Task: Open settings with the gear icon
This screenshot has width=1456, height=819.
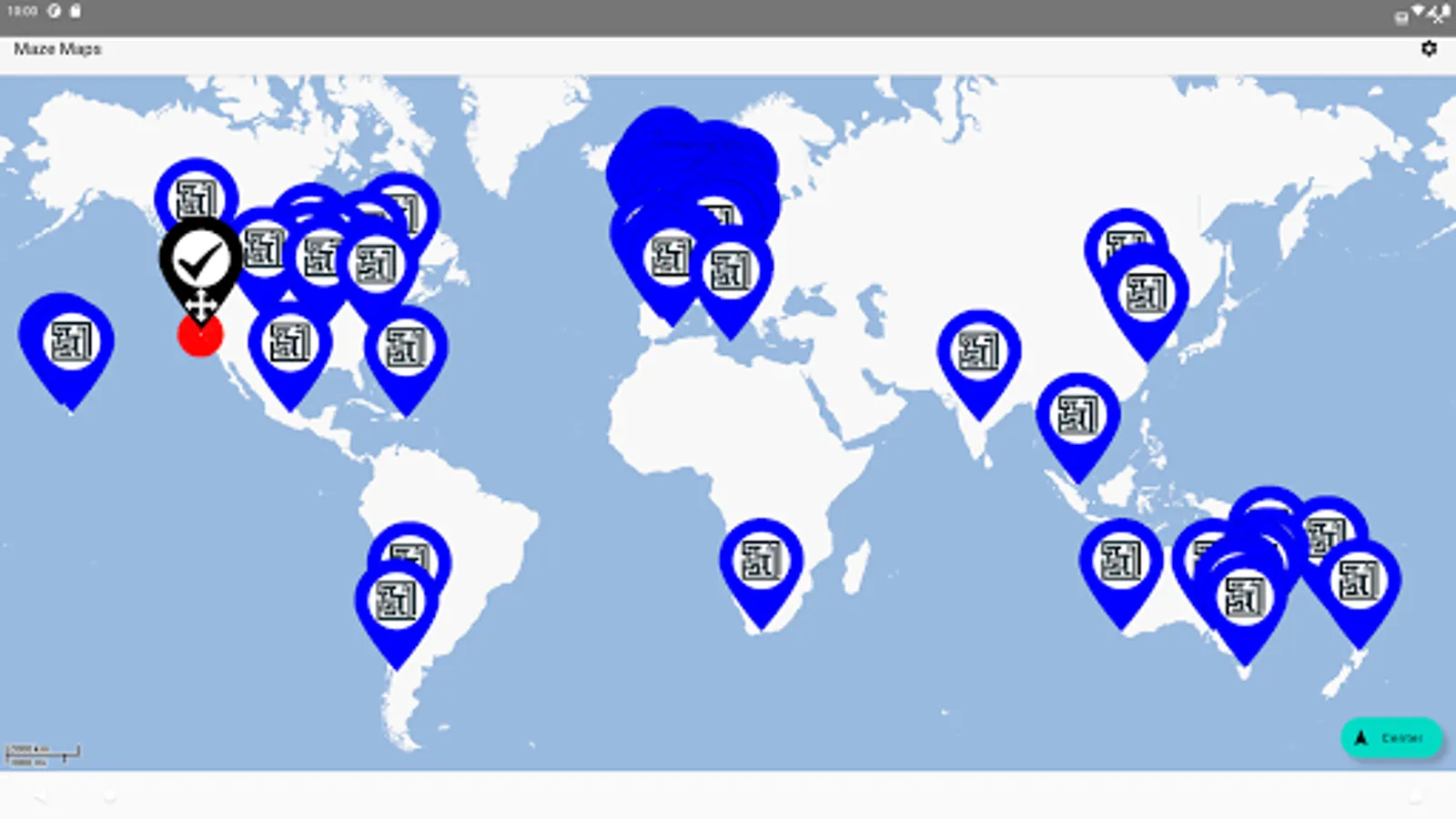Action: pyautogui.click(x=1429, y=48)
